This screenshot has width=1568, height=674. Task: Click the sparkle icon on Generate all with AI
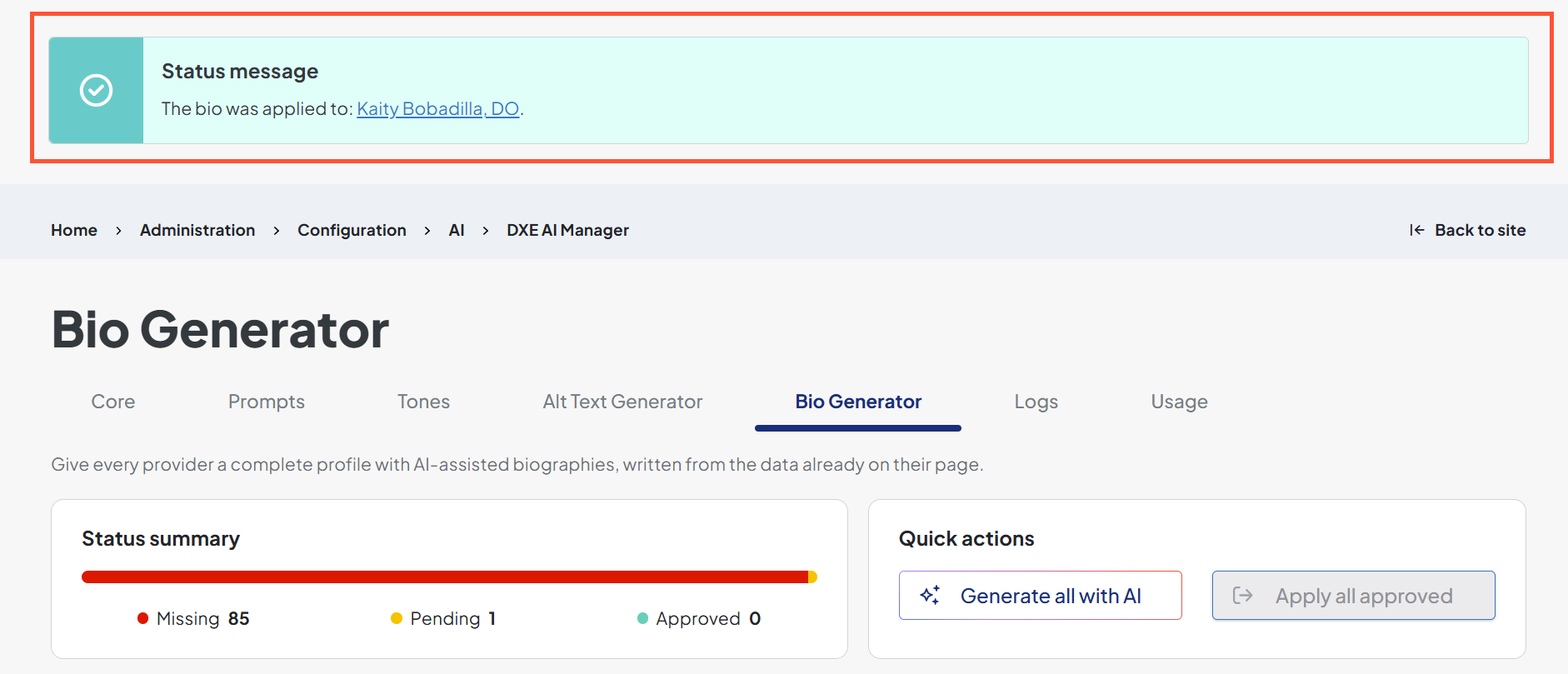(x=930, y=595)
